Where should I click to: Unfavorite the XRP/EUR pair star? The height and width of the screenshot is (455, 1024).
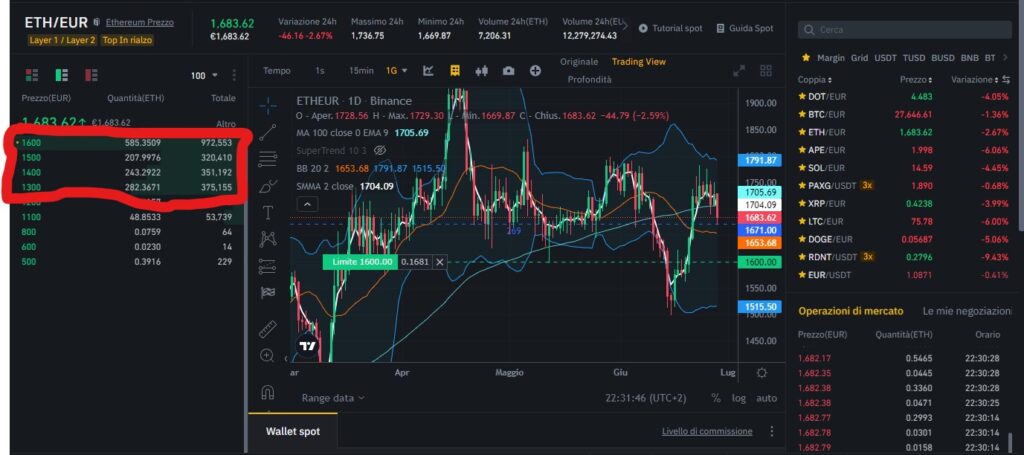coord(802,203)
